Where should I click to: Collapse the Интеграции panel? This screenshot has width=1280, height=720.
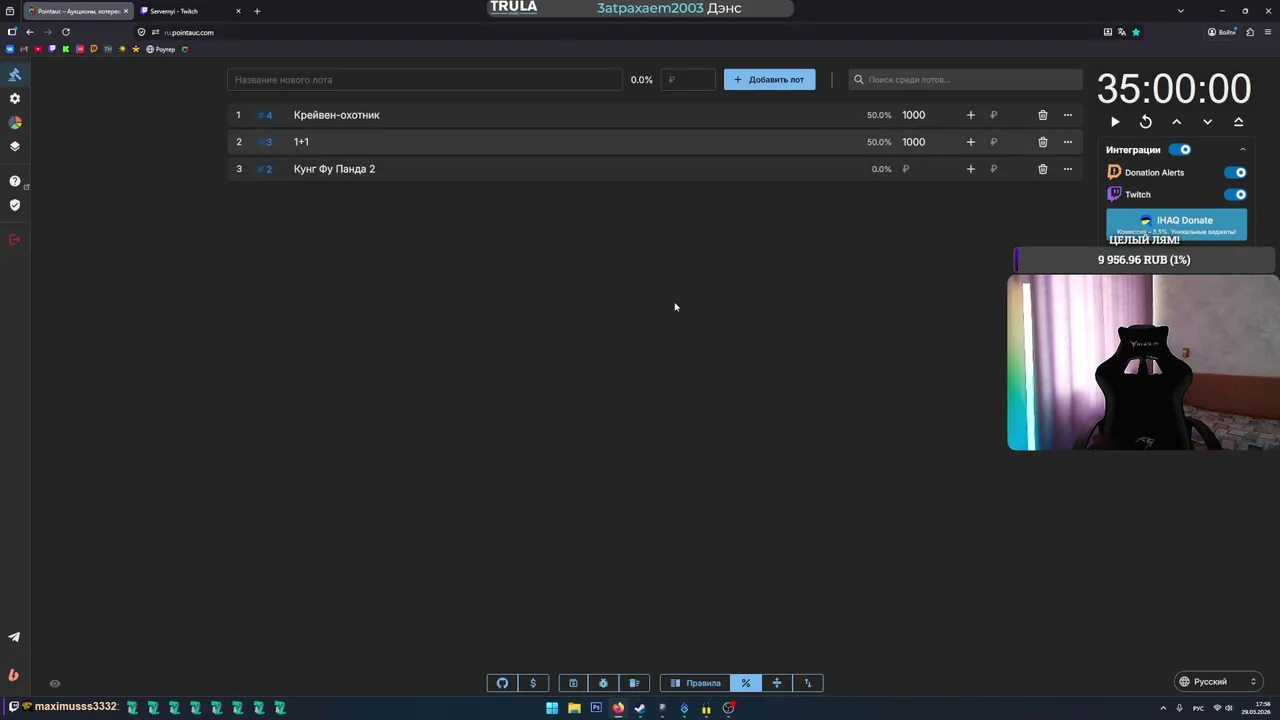click(1243, 150)
